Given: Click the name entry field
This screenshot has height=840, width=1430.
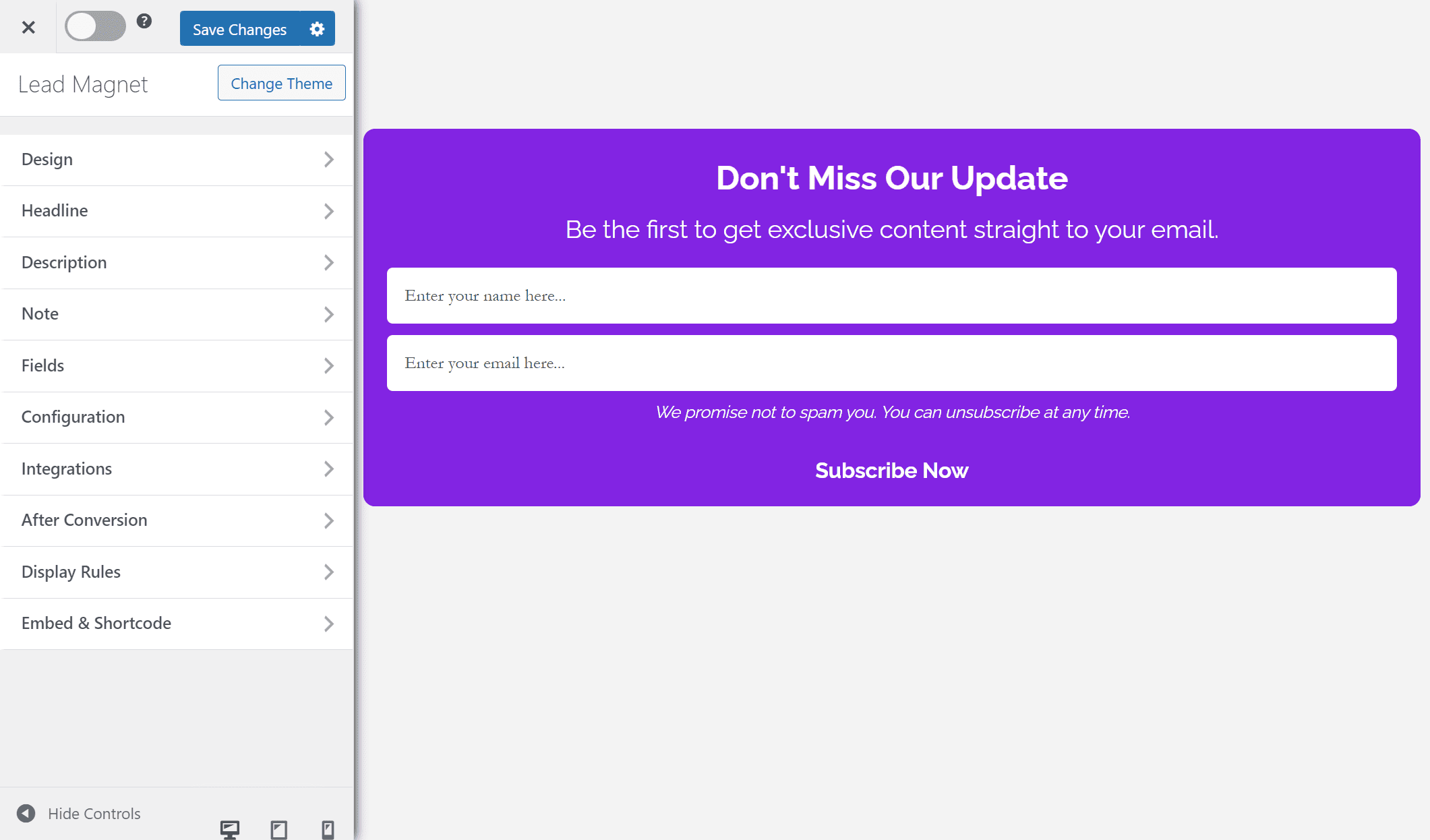Looking at the screenshot, I should pyautogui.click(x=891, y=295).
